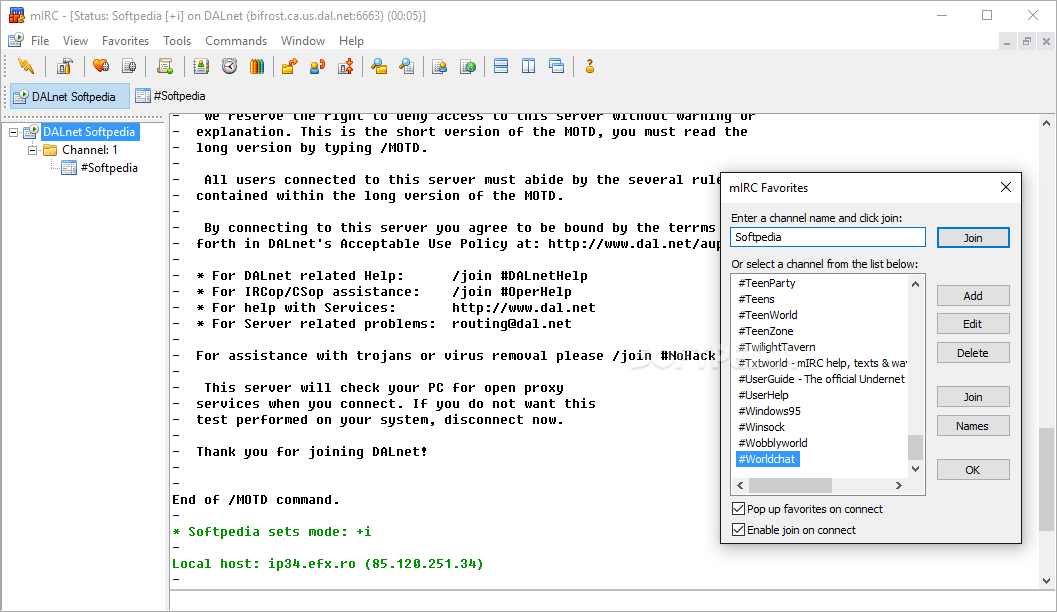Click OK in mIRC Favorites dialog
Screen dimensions: 1057x612
973,470
